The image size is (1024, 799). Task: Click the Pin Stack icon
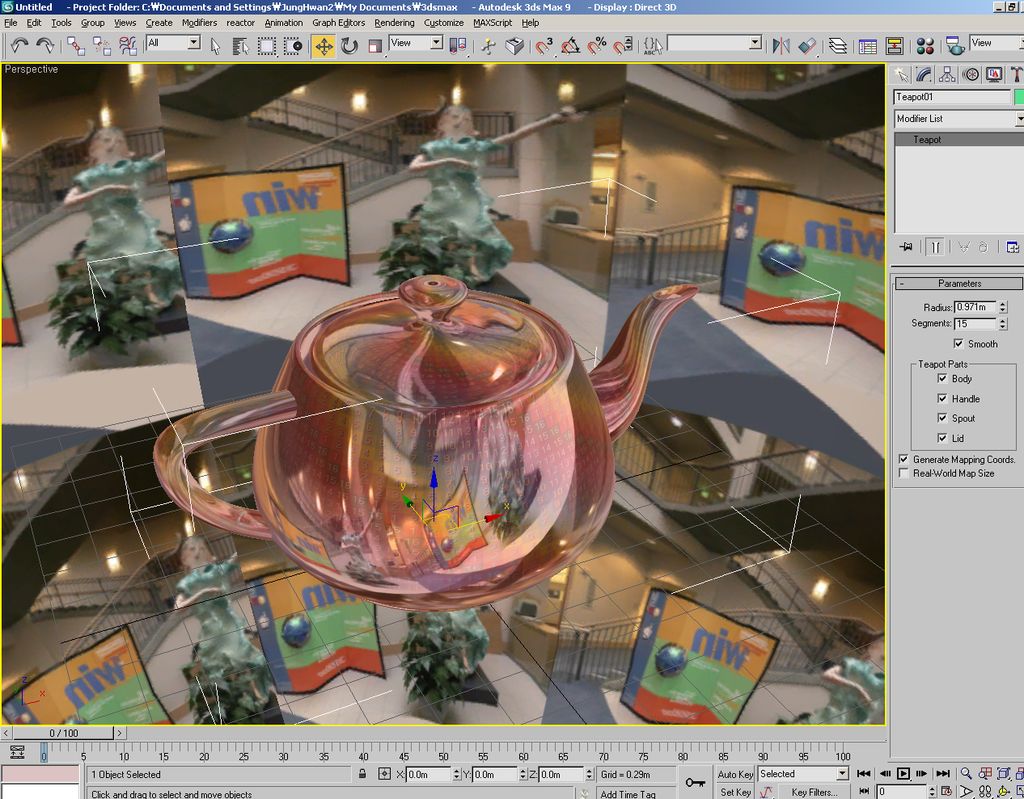point(906,247)
